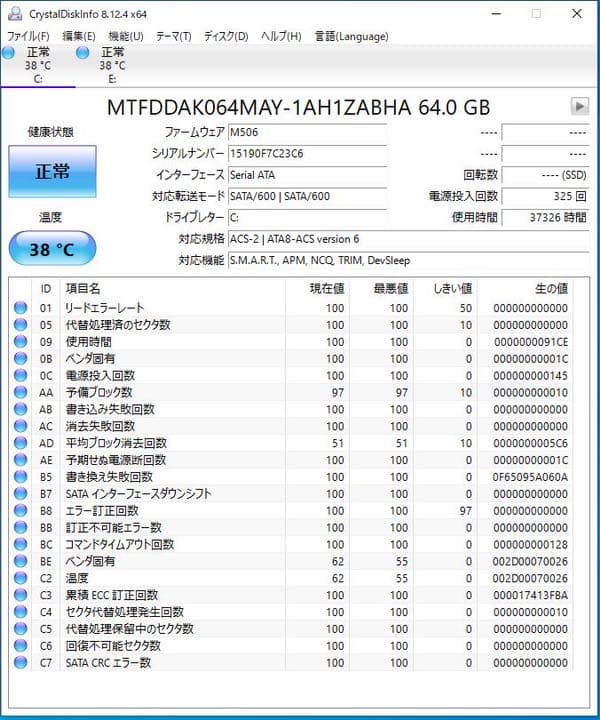Click the next disk arrow button
The image size is (600, 720).
580,107
